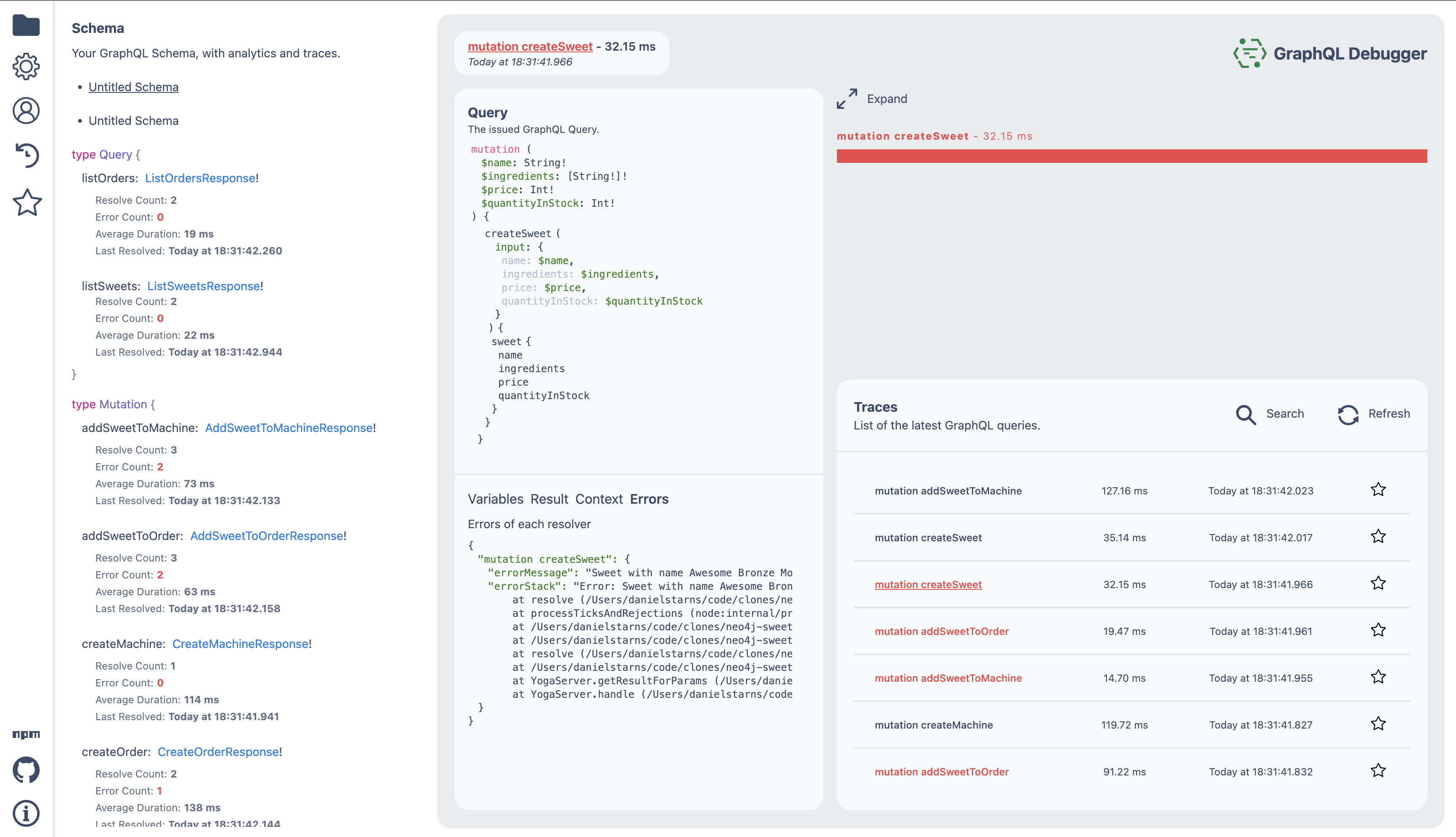1456x837 pixels.
Task: Click the info icon in sidebar
Action: (x=26, y=813)
